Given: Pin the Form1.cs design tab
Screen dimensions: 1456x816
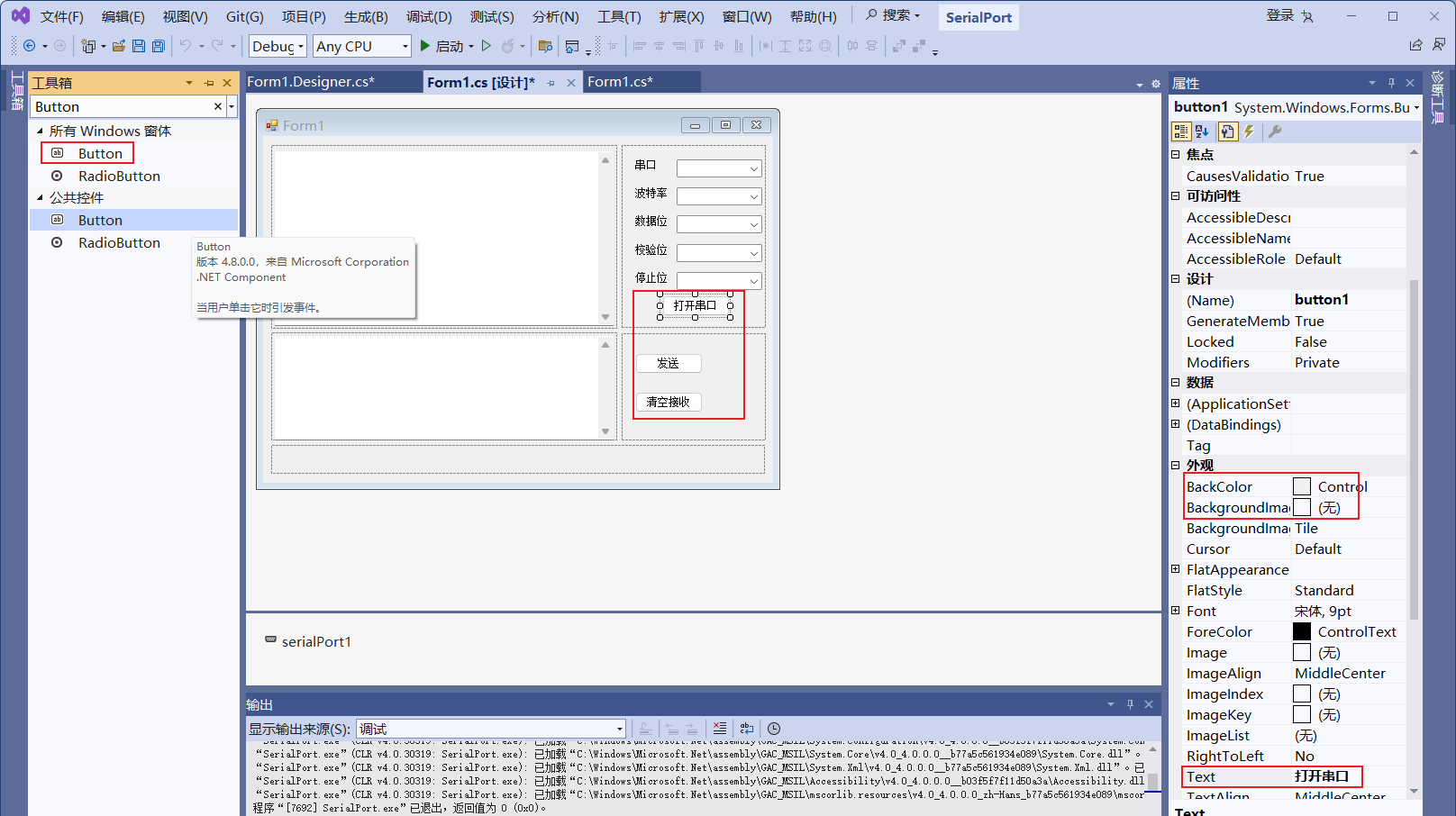Looking at the screenshot, I should point(551,83).
